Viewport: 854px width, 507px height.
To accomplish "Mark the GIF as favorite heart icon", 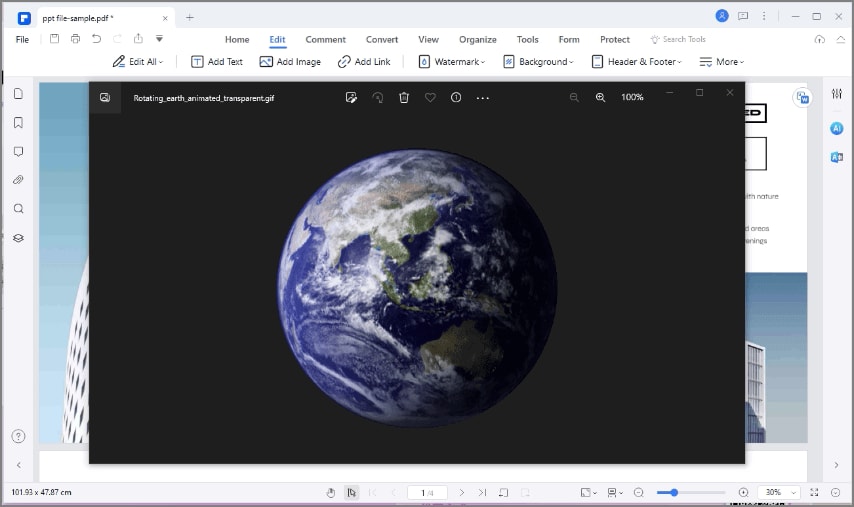I will point(430,97).
